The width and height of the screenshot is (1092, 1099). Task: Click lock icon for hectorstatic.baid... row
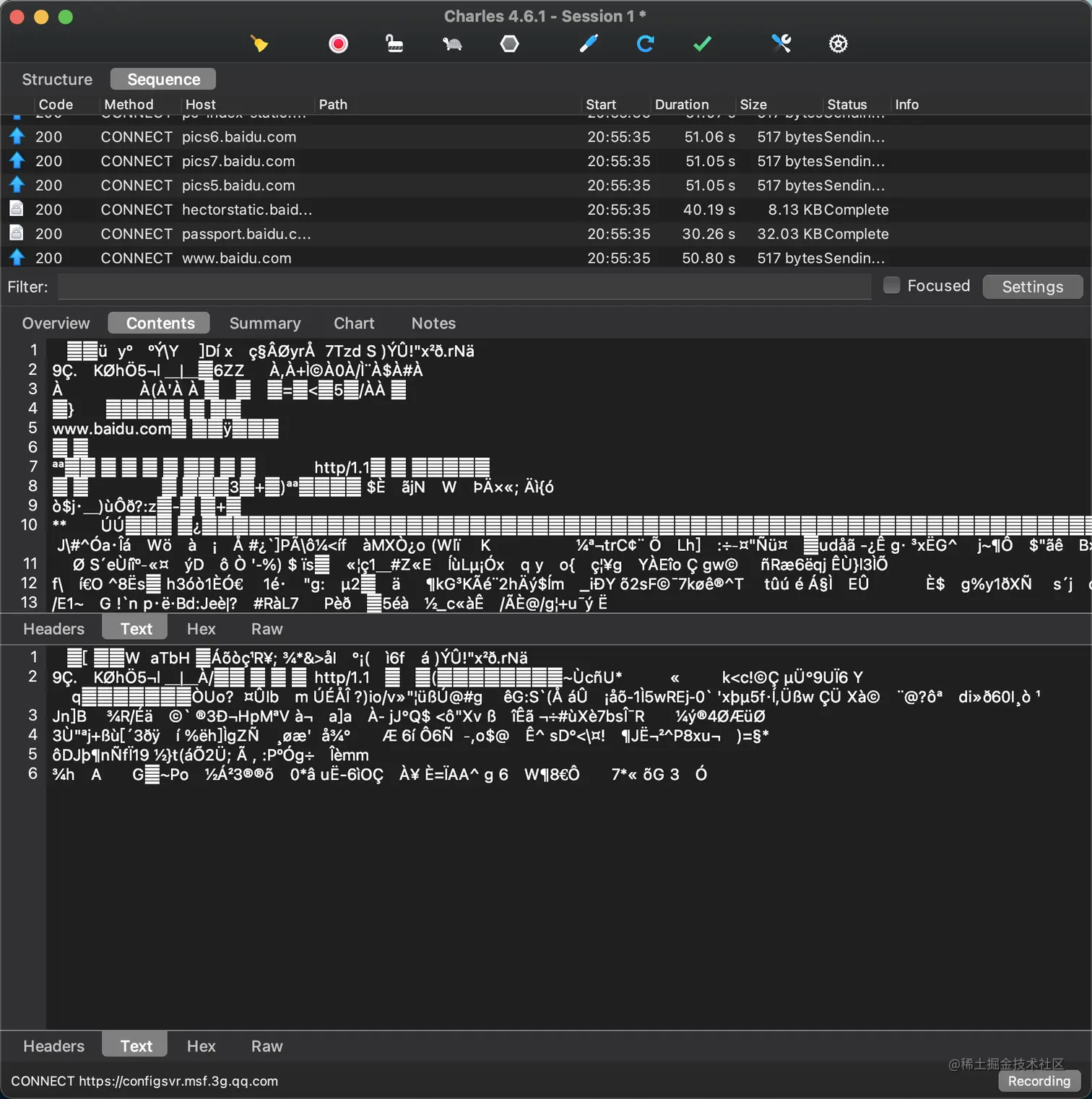[x=17, y=209]
